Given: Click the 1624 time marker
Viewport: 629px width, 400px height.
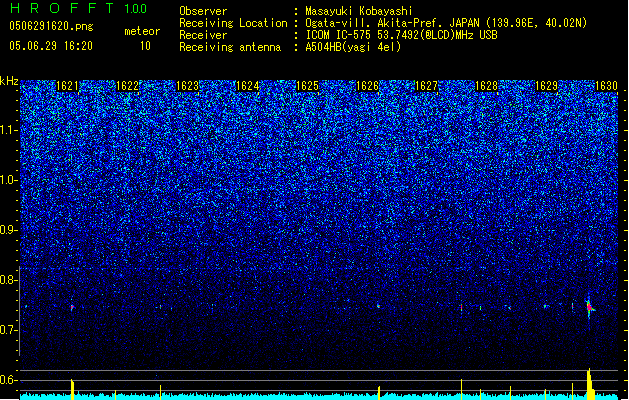Looking at the screenshot, I should (x=248, y=86).
